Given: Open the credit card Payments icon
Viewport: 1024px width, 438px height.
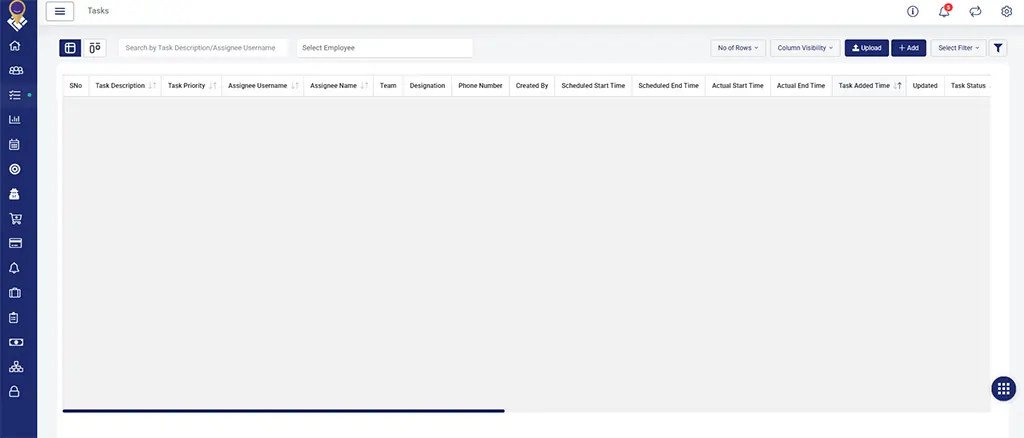Looking at the screenshot, I should [15, 243].
